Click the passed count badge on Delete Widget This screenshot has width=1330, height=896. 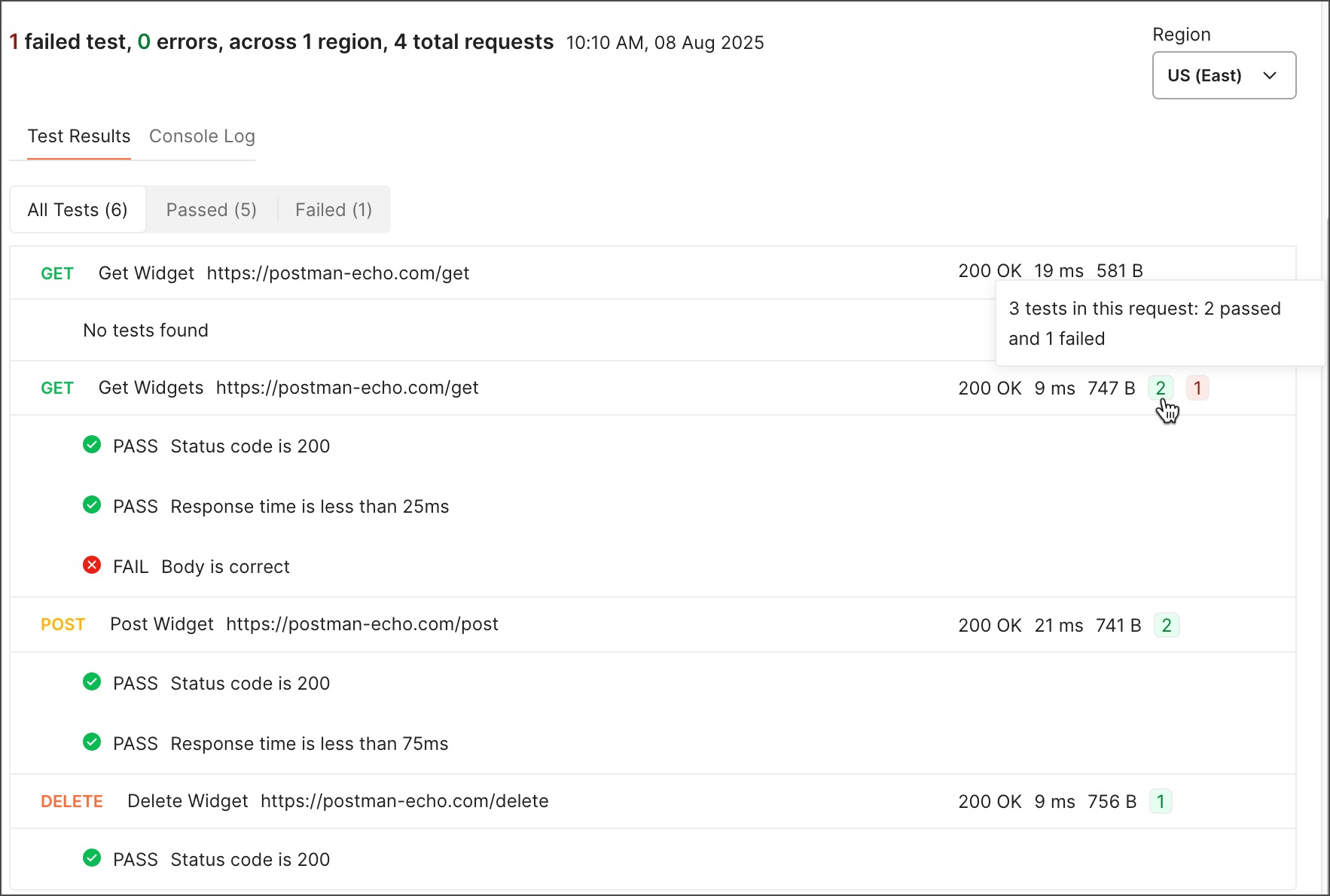[x=1161, y=801]
